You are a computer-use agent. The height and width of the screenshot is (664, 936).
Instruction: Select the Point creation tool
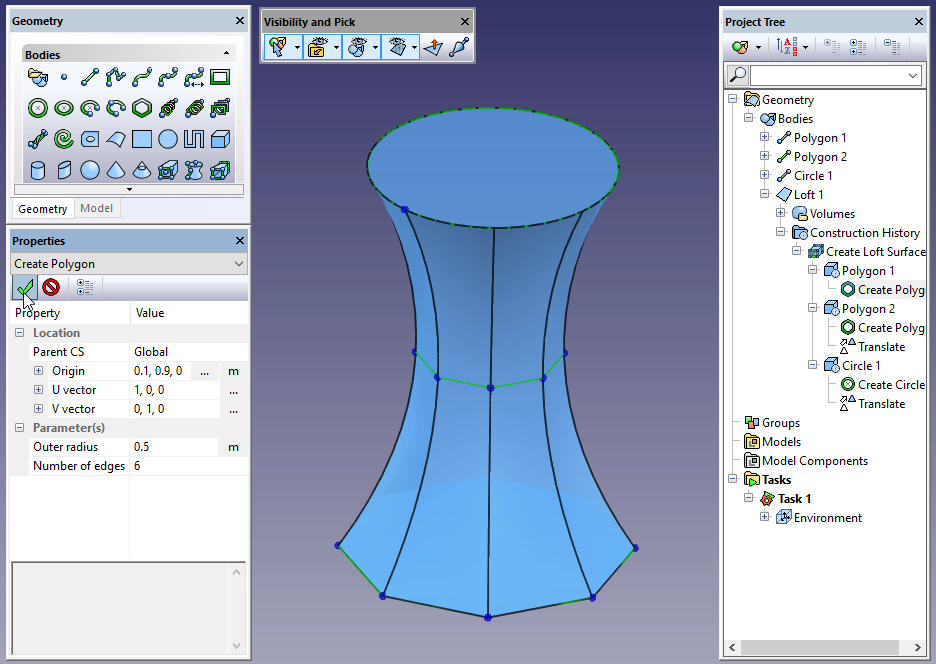pos(64,77)
